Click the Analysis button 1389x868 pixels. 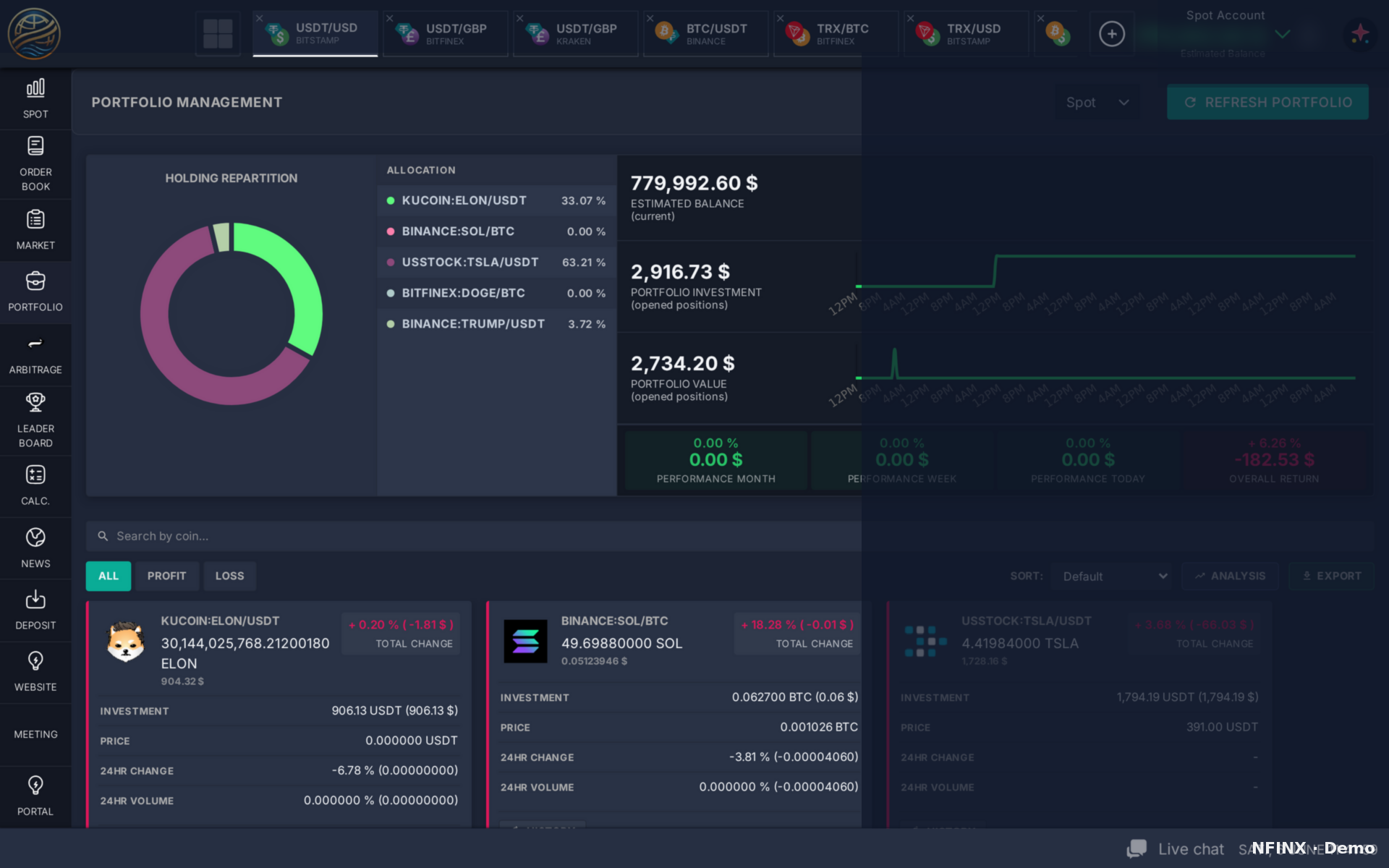pos(1230,576)
